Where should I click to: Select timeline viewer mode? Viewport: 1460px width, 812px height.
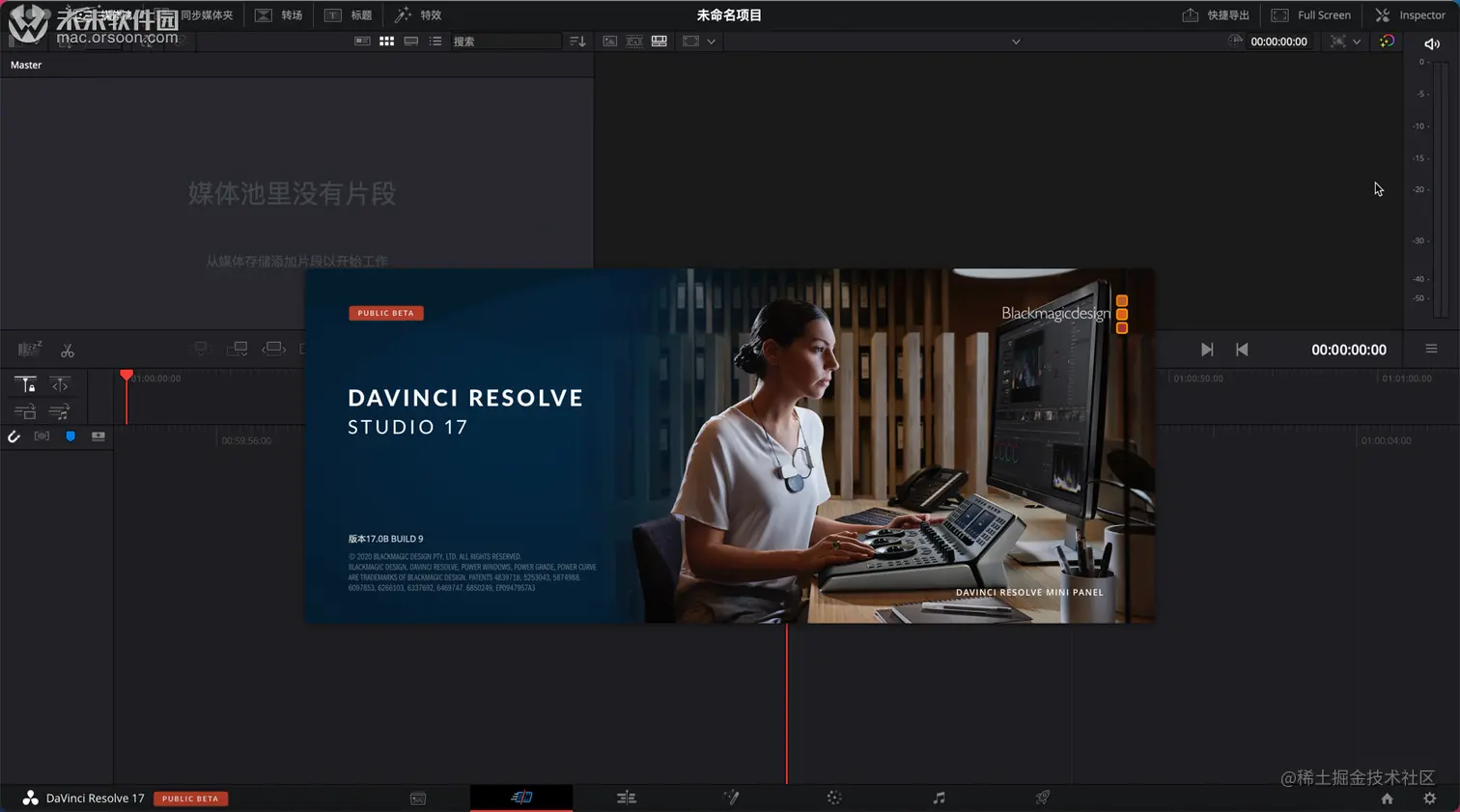tap(660, 42)
